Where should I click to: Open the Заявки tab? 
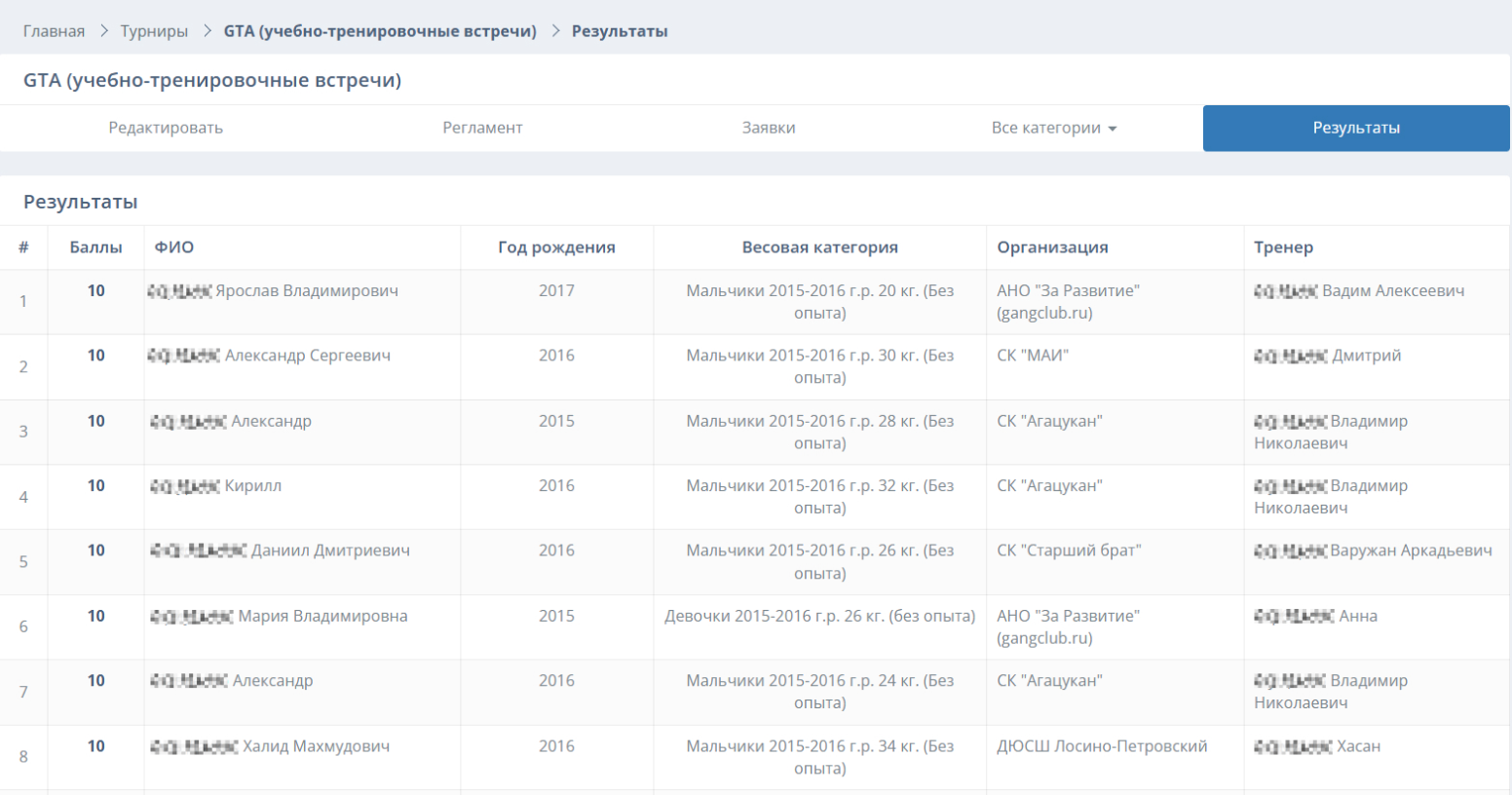point(769,128)
